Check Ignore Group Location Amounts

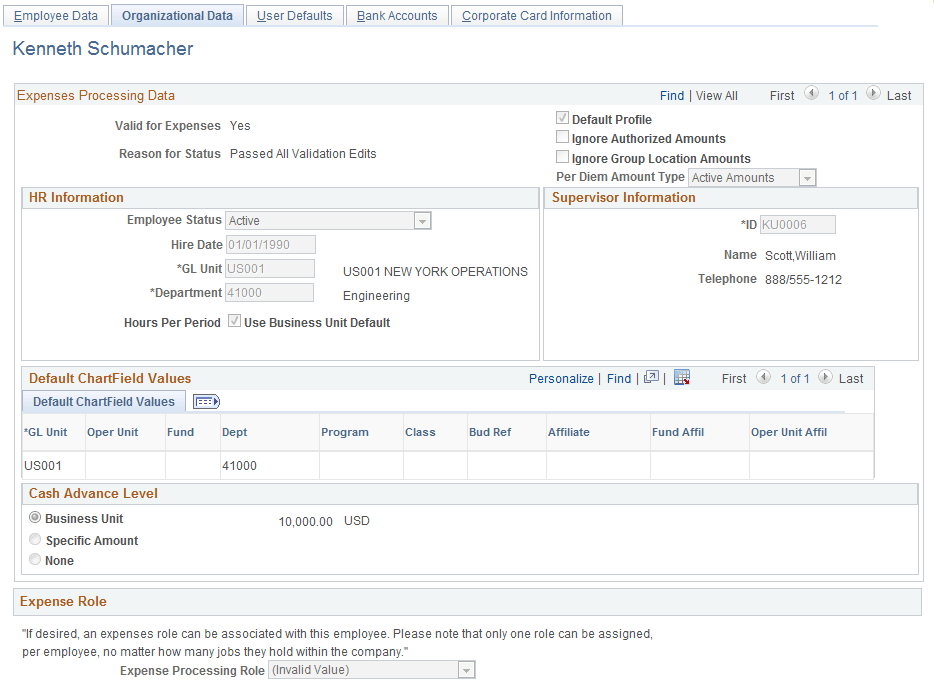(563, 157)
